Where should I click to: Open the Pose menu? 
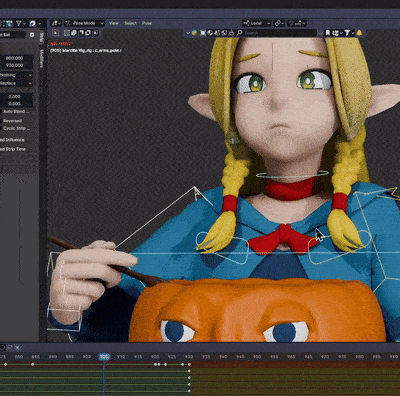click(147, 23)
